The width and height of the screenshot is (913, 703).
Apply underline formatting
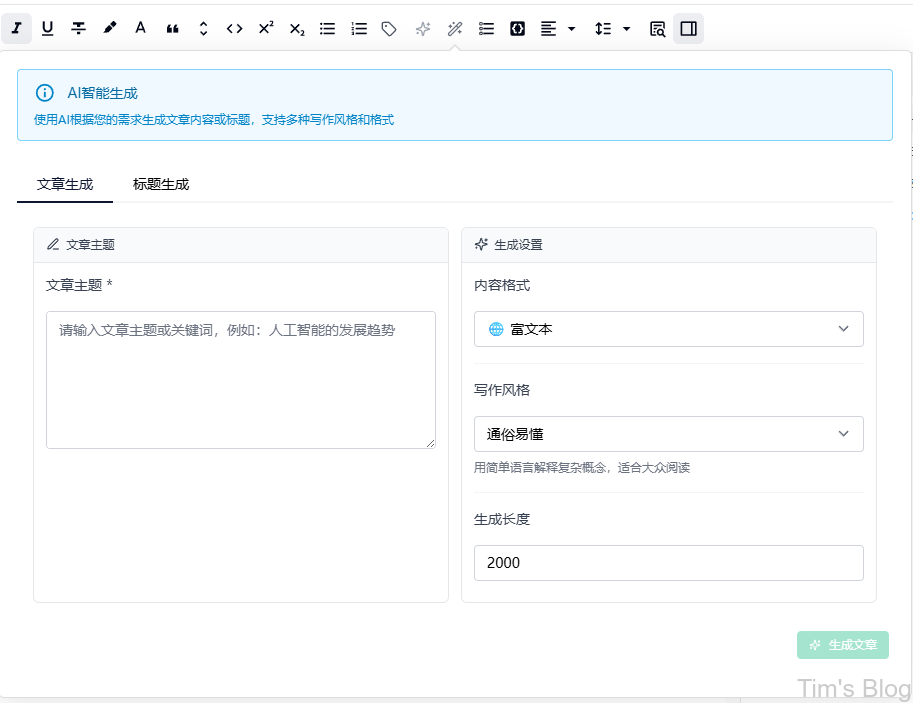pos(47,28)
